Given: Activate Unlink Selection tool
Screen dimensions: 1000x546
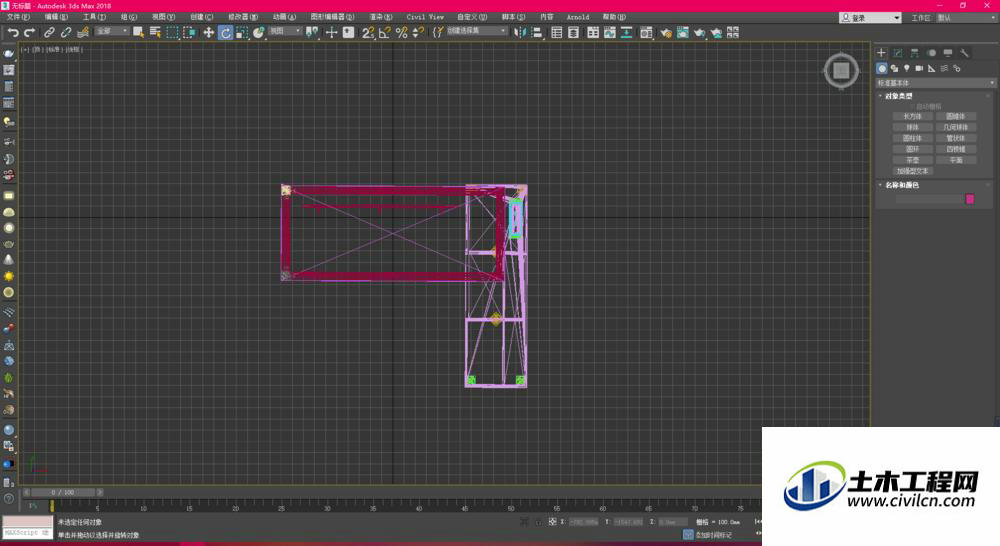Looking at the screenshot, I should click(x=66, y=32).
